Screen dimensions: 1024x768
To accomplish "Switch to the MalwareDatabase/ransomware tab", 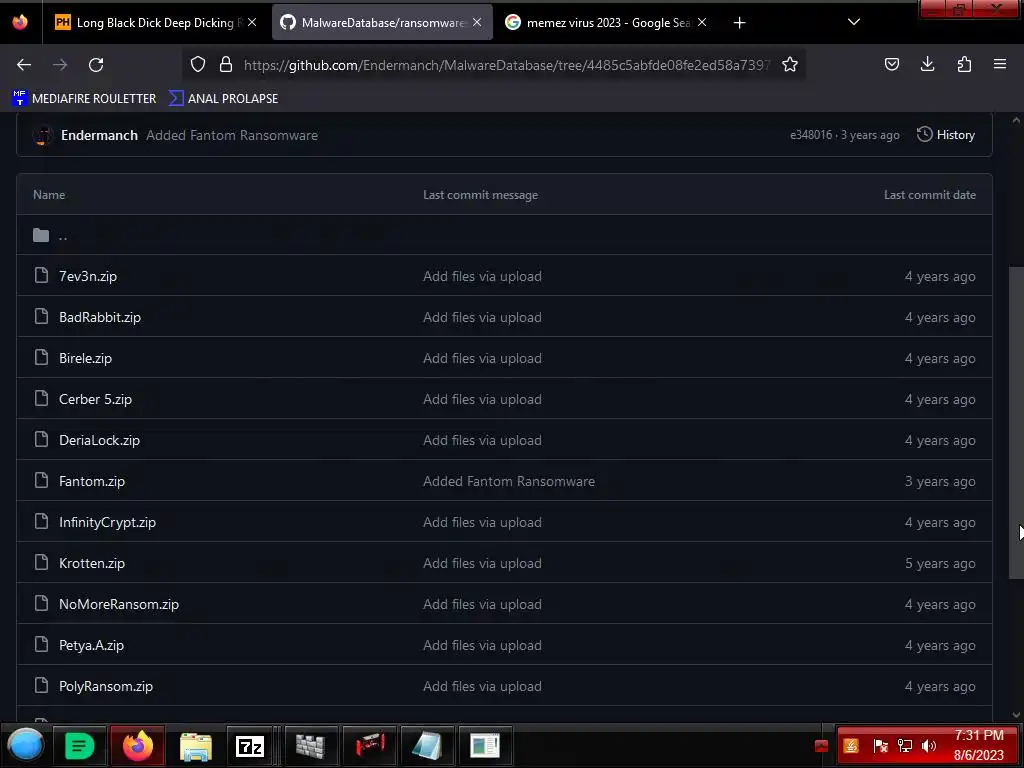I will click(x=382, y=22).
